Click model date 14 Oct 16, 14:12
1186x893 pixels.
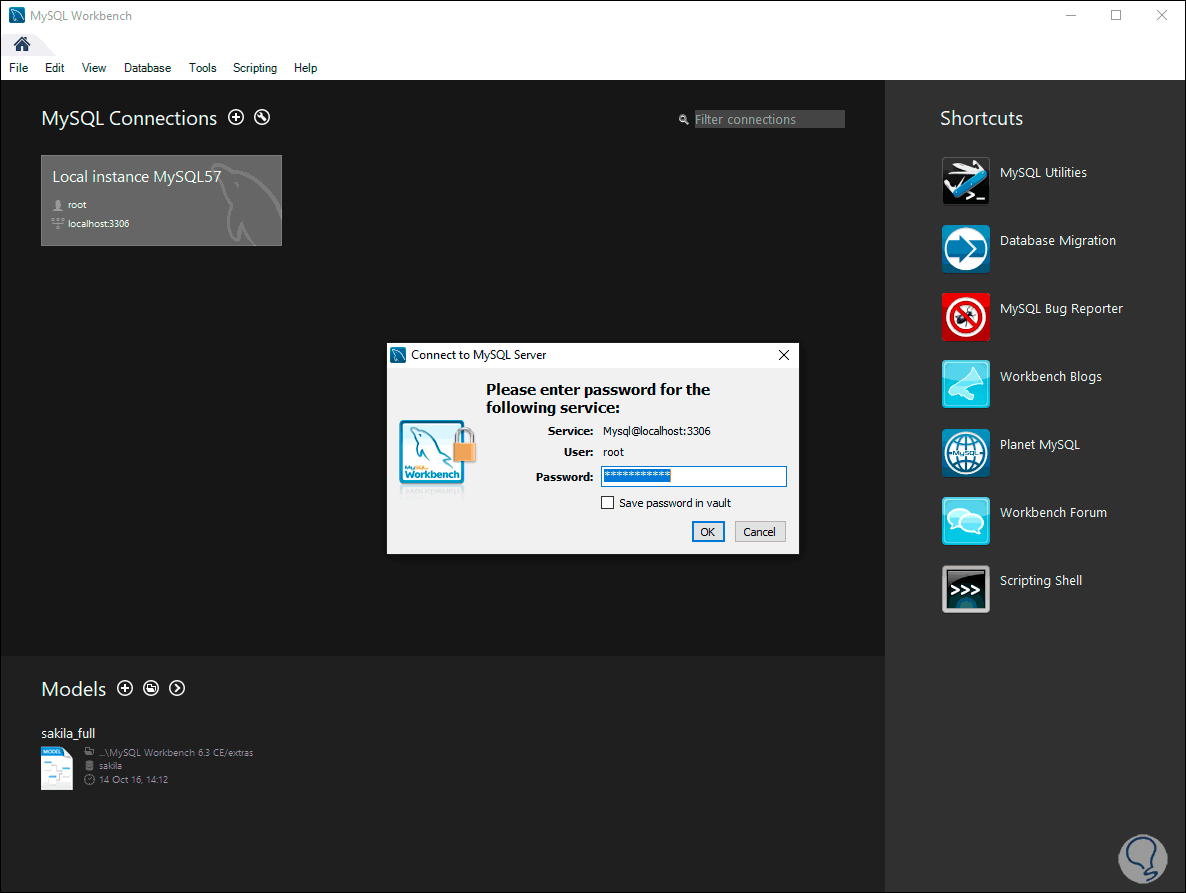point(133,780)
